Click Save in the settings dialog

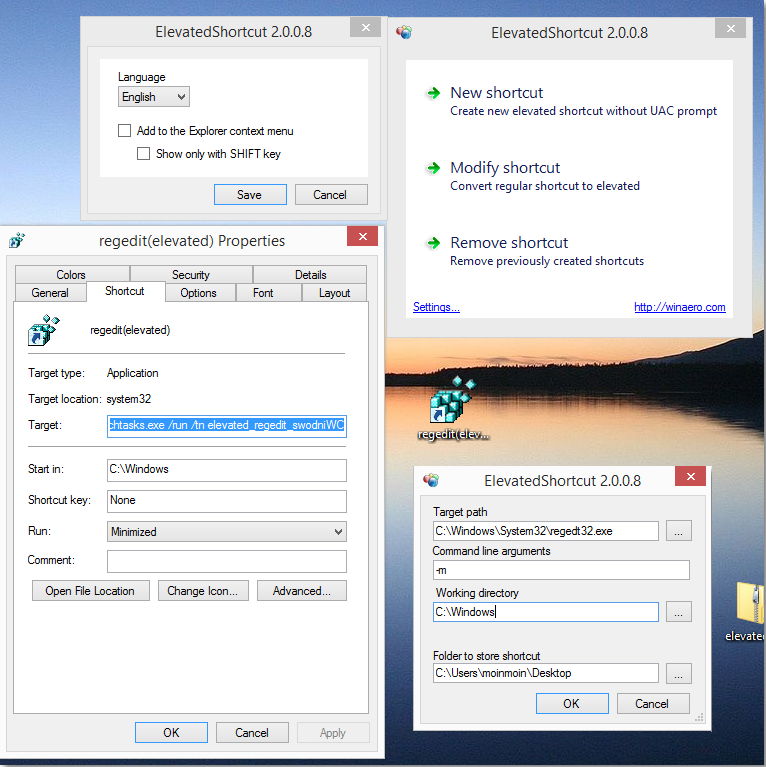(250, 195)
